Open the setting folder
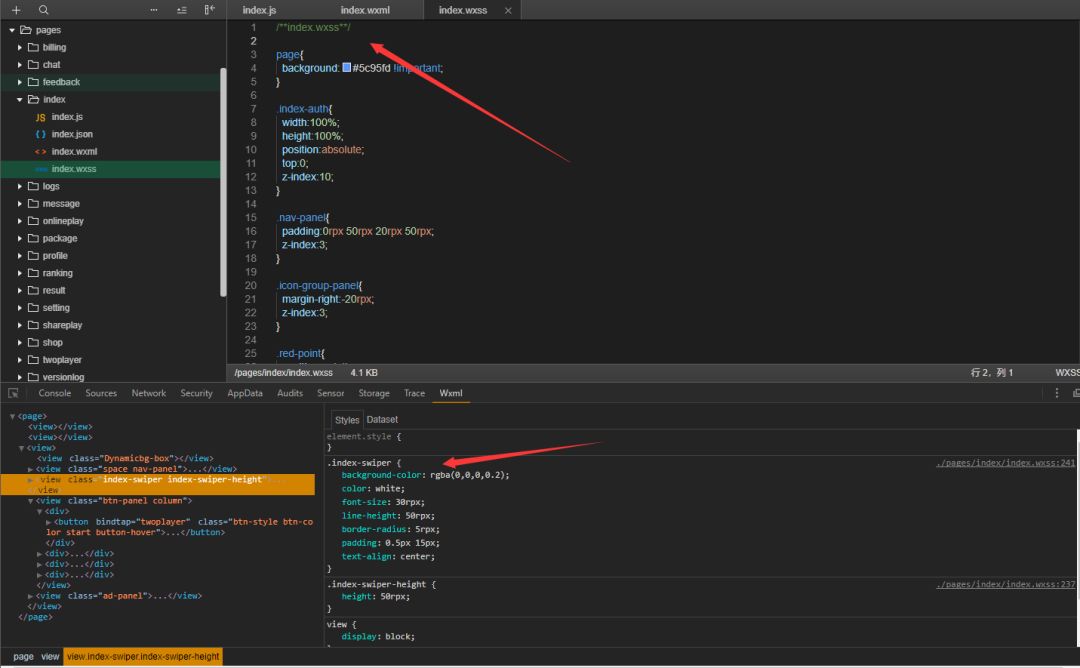 click(56, 308)
